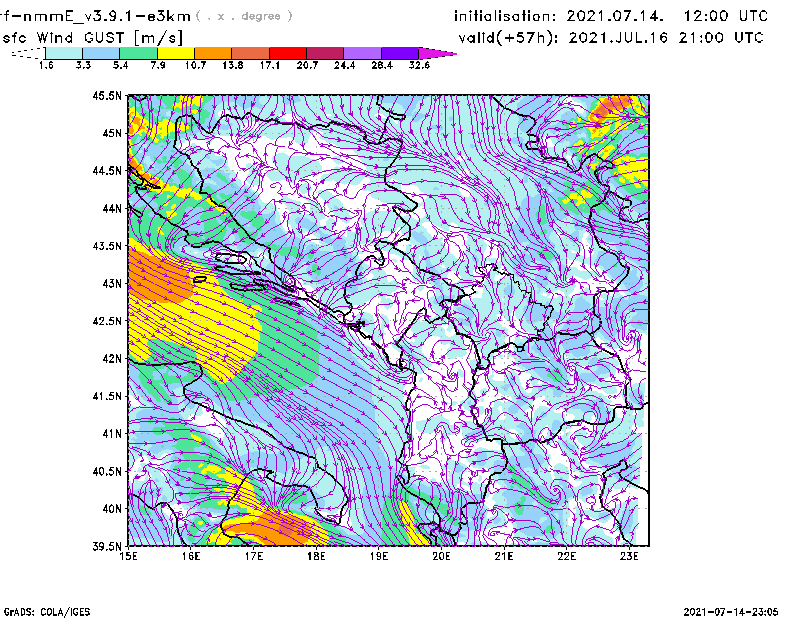Click the light purple legend swatch (24.4–28.4)

(x=363, y=53)
